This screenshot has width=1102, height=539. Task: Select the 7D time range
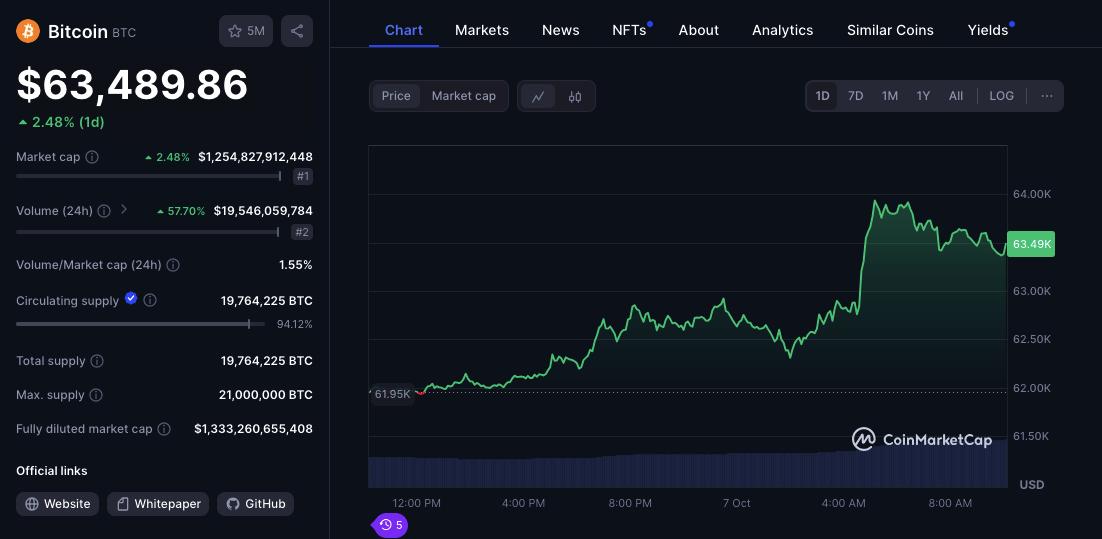tap(855, 96)
